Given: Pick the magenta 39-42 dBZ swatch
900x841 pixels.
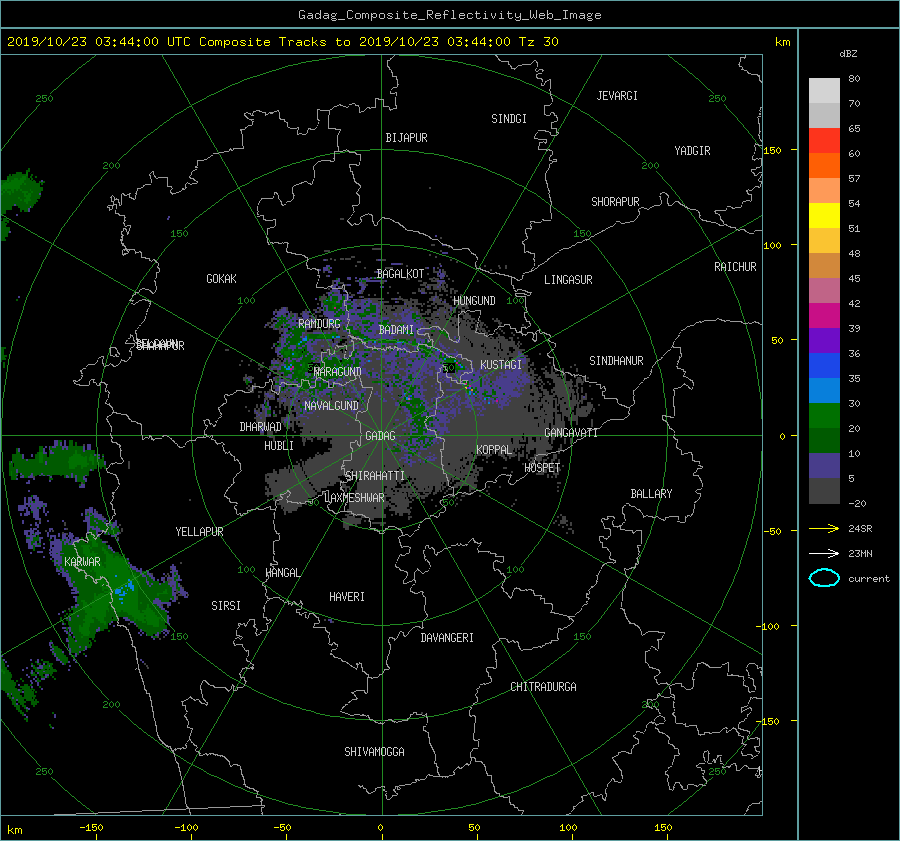Looking at the screenshot, I should coord(824,315).
